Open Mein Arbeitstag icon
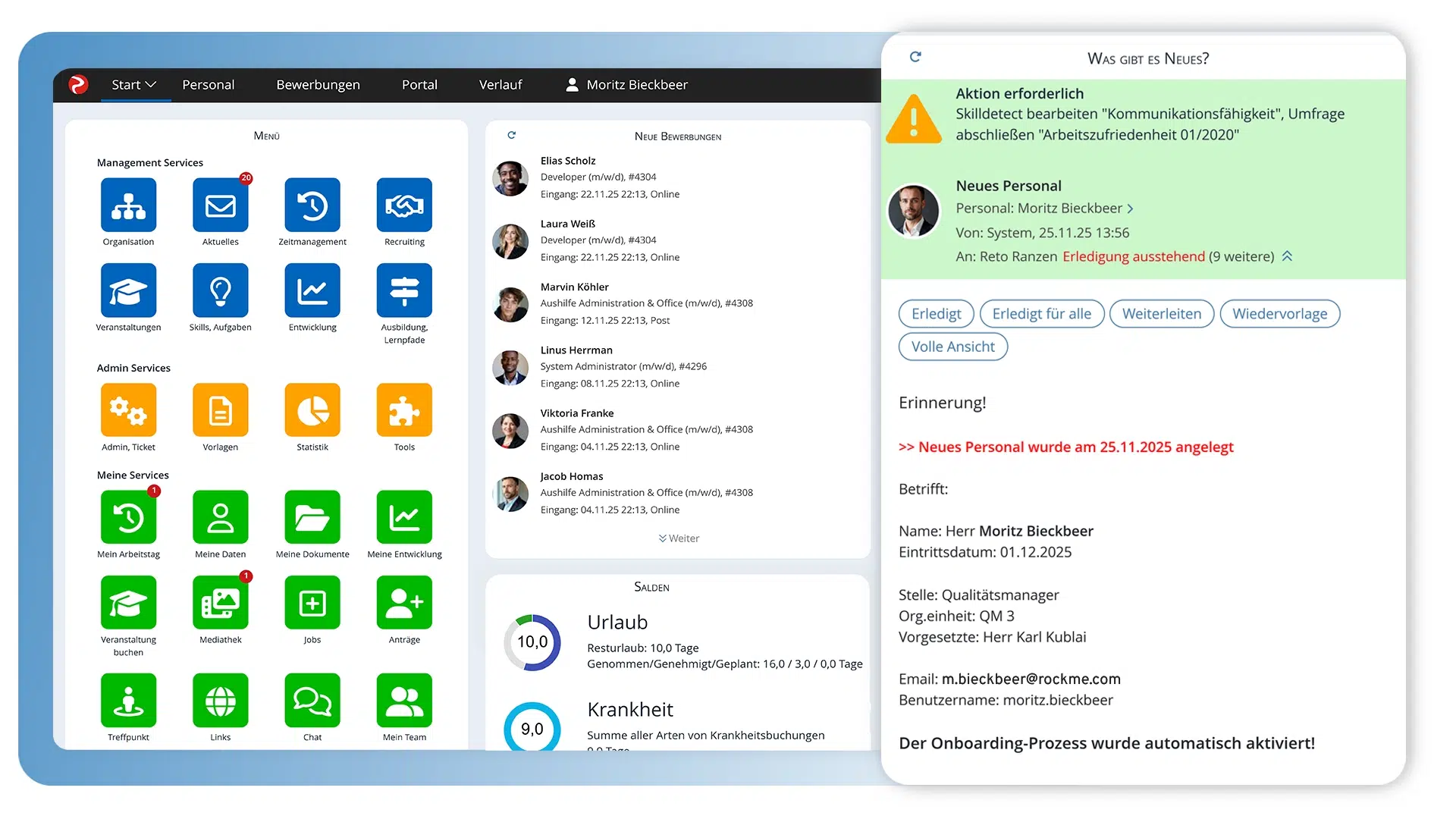Screen dimensions: 1456x819 click(x=128, y=517)
